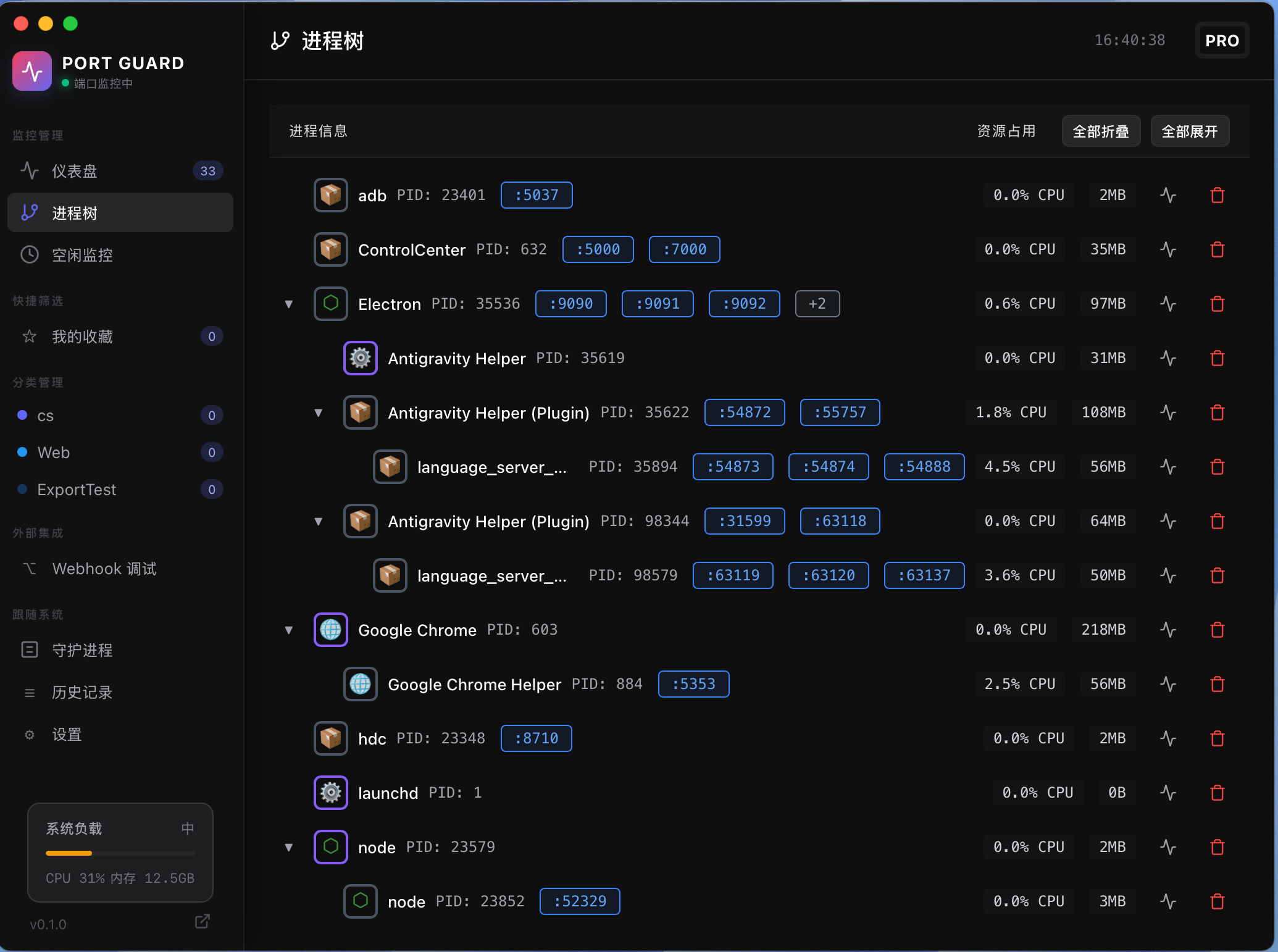1278x952 pixels.
Task: Switch to the 资源占用 view
Action: point(1006,131)
